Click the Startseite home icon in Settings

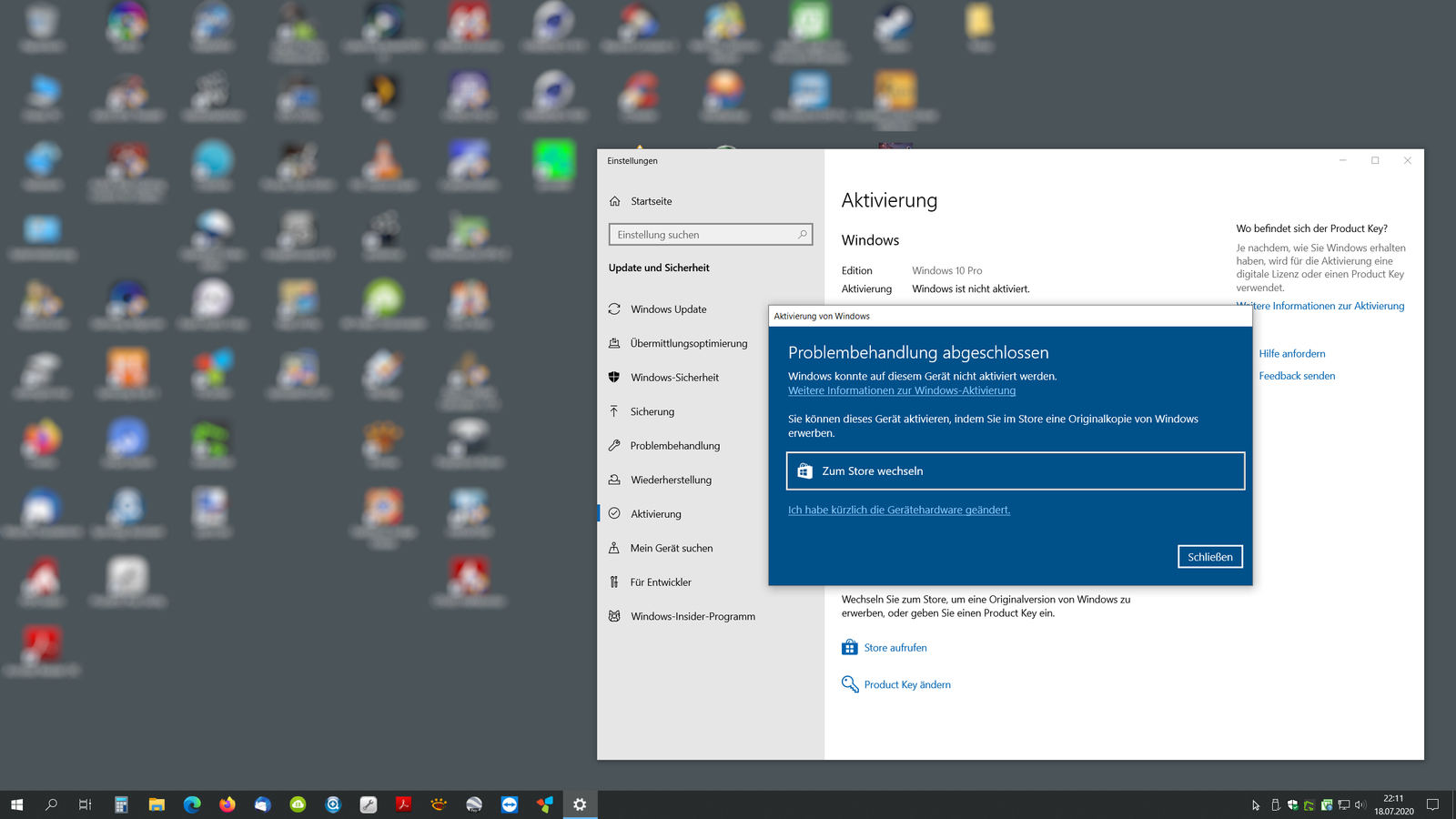(x=614, y=201)
